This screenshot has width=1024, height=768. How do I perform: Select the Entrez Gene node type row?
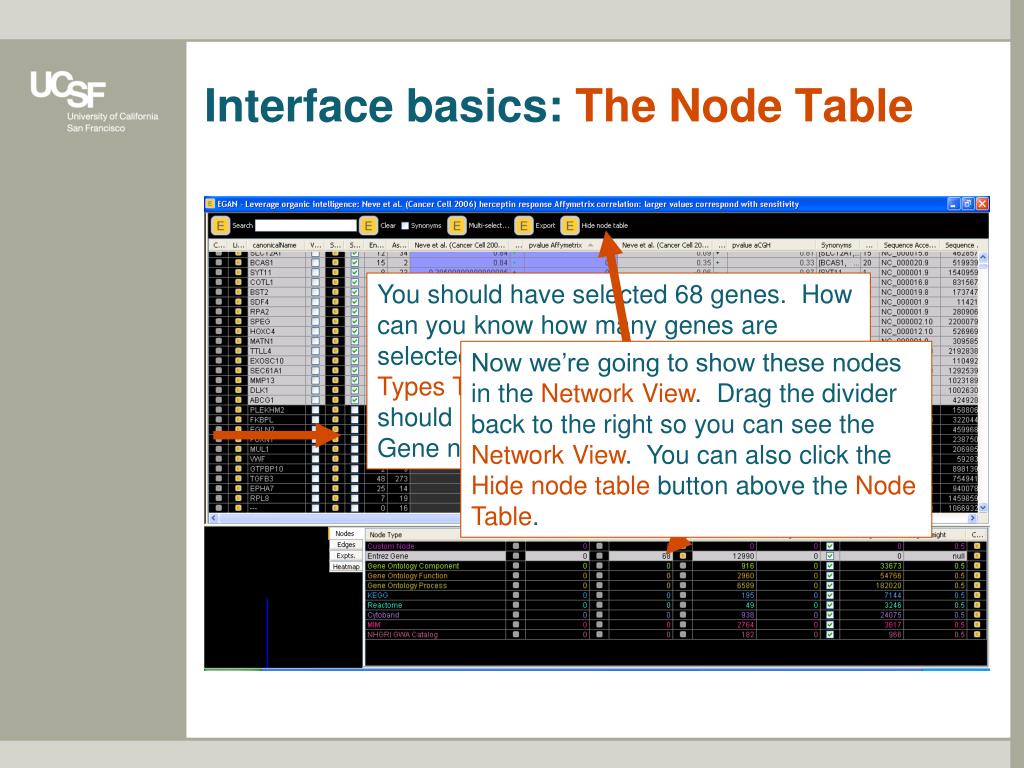pos(676,556)
